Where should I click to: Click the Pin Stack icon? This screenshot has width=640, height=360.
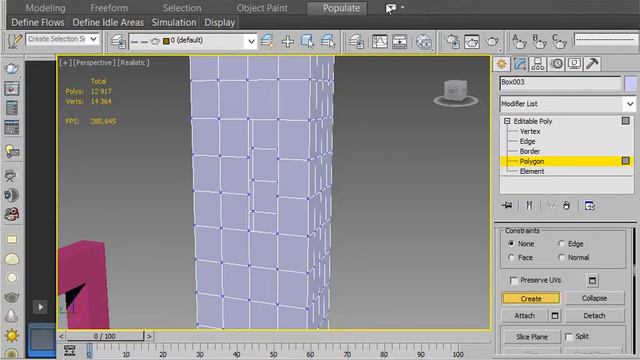coord(507,205)
